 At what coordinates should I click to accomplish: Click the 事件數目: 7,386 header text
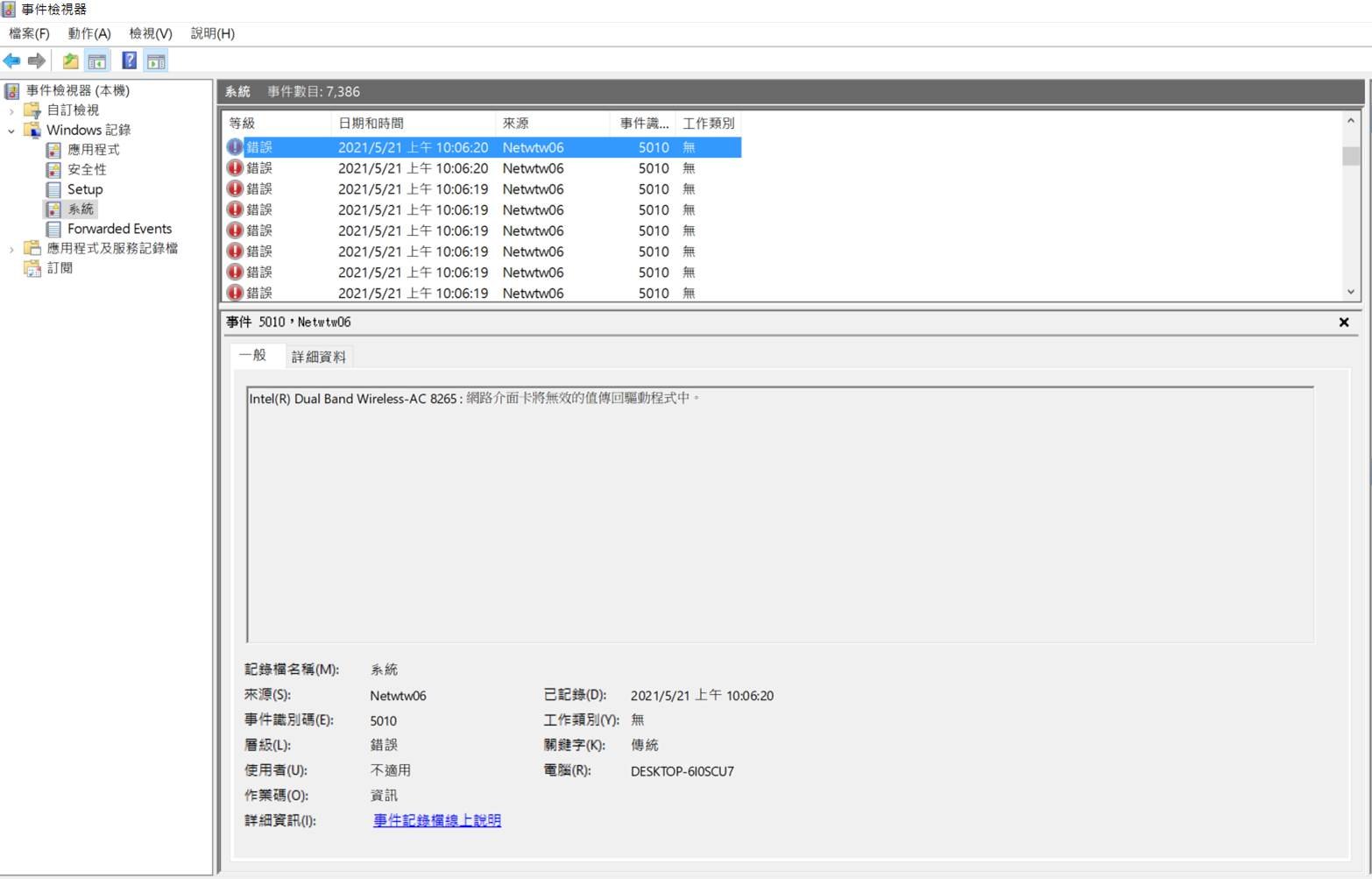314,91
